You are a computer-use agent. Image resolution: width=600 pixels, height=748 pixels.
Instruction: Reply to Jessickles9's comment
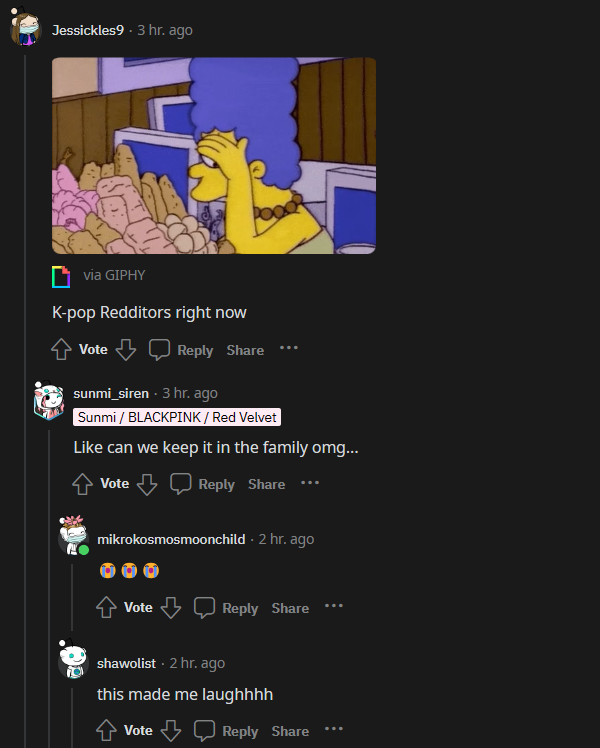pyautogui.click(x=181, y=350)
